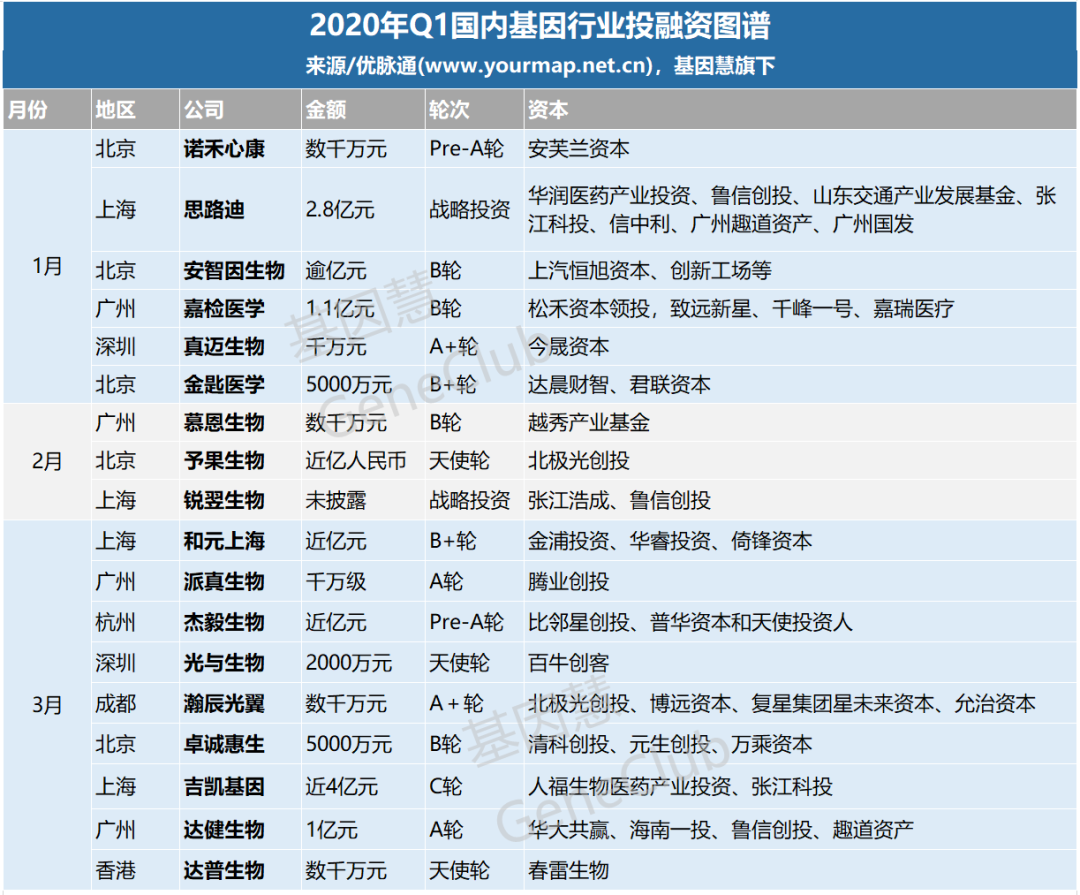Click the 2.8亿元 amount cell
The image size is (1080, 895).
(339, 210)
